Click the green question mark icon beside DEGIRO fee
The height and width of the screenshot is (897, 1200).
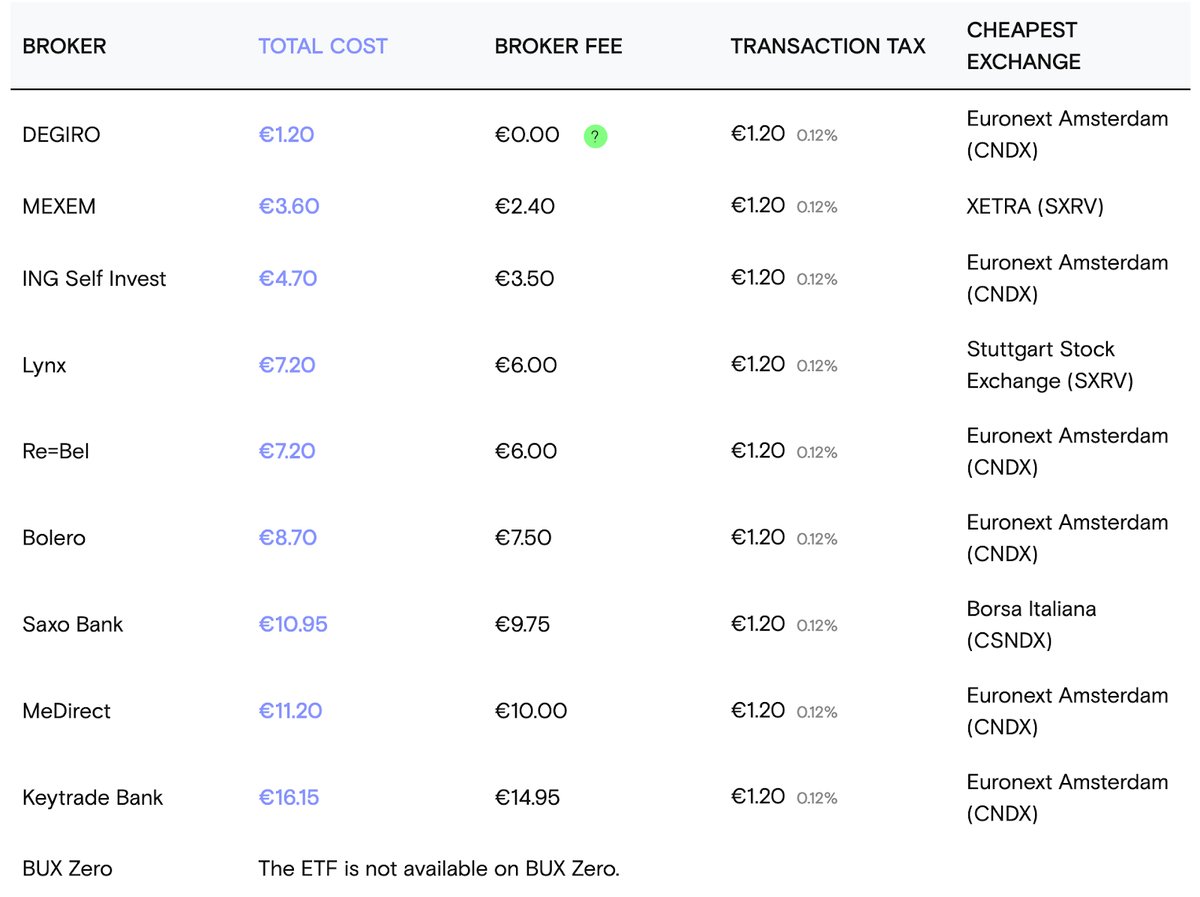pyautogui.click(x=595, y=136)
